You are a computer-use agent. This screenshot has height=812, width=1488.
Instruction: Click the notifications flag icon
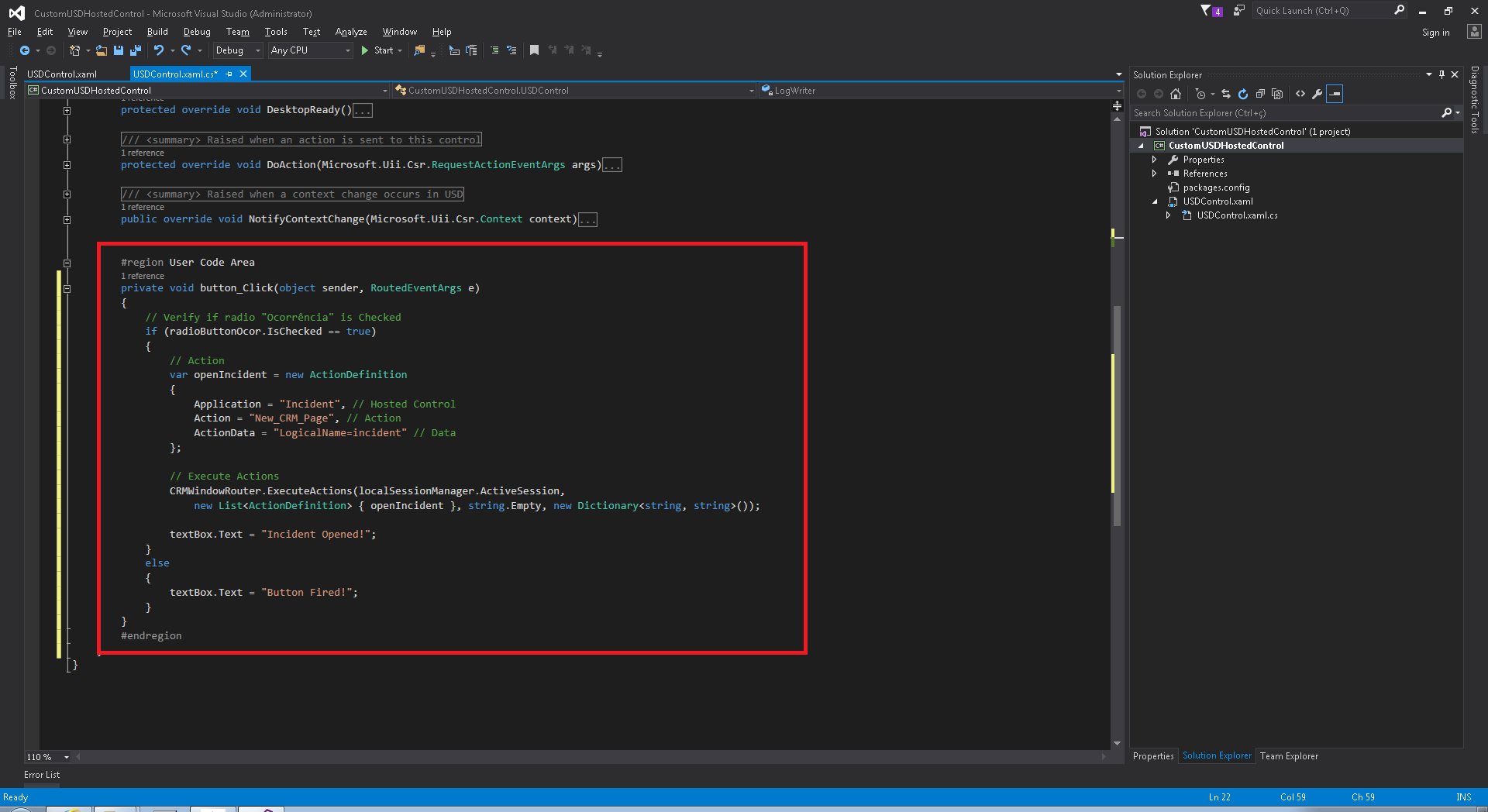coord(1207,11)
